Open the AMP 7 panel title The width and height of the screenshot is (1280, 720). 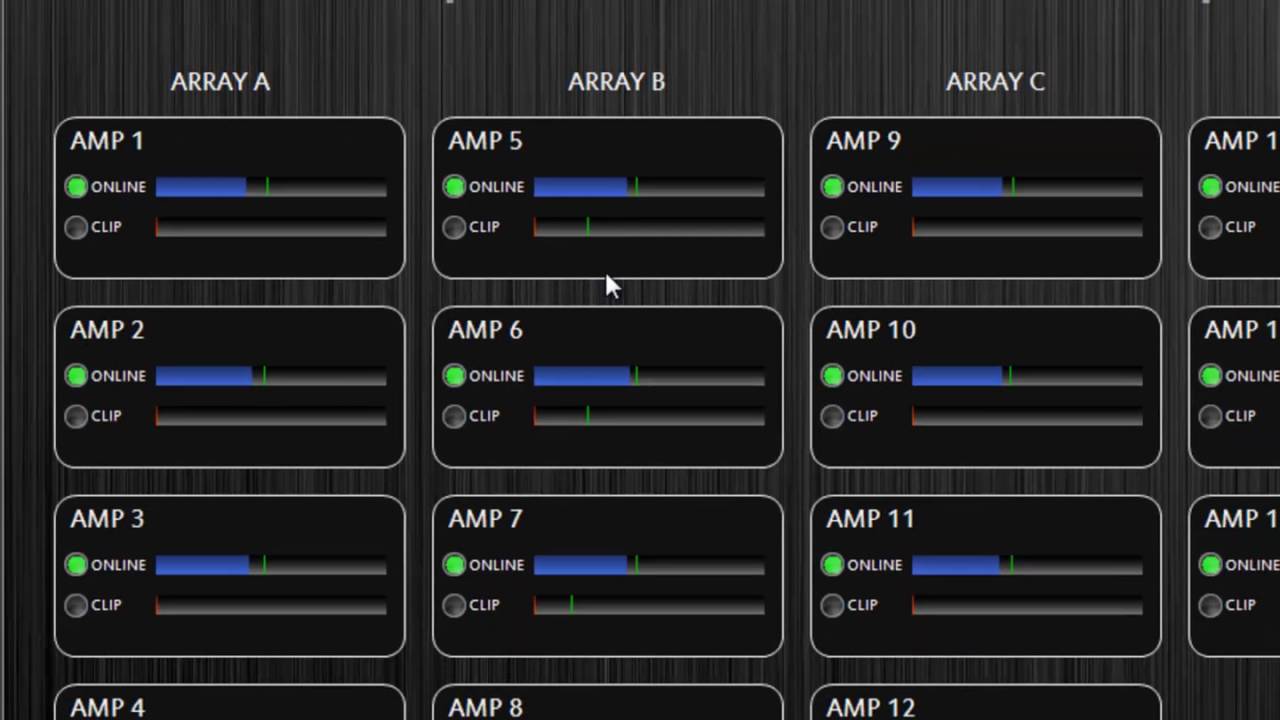485,519
